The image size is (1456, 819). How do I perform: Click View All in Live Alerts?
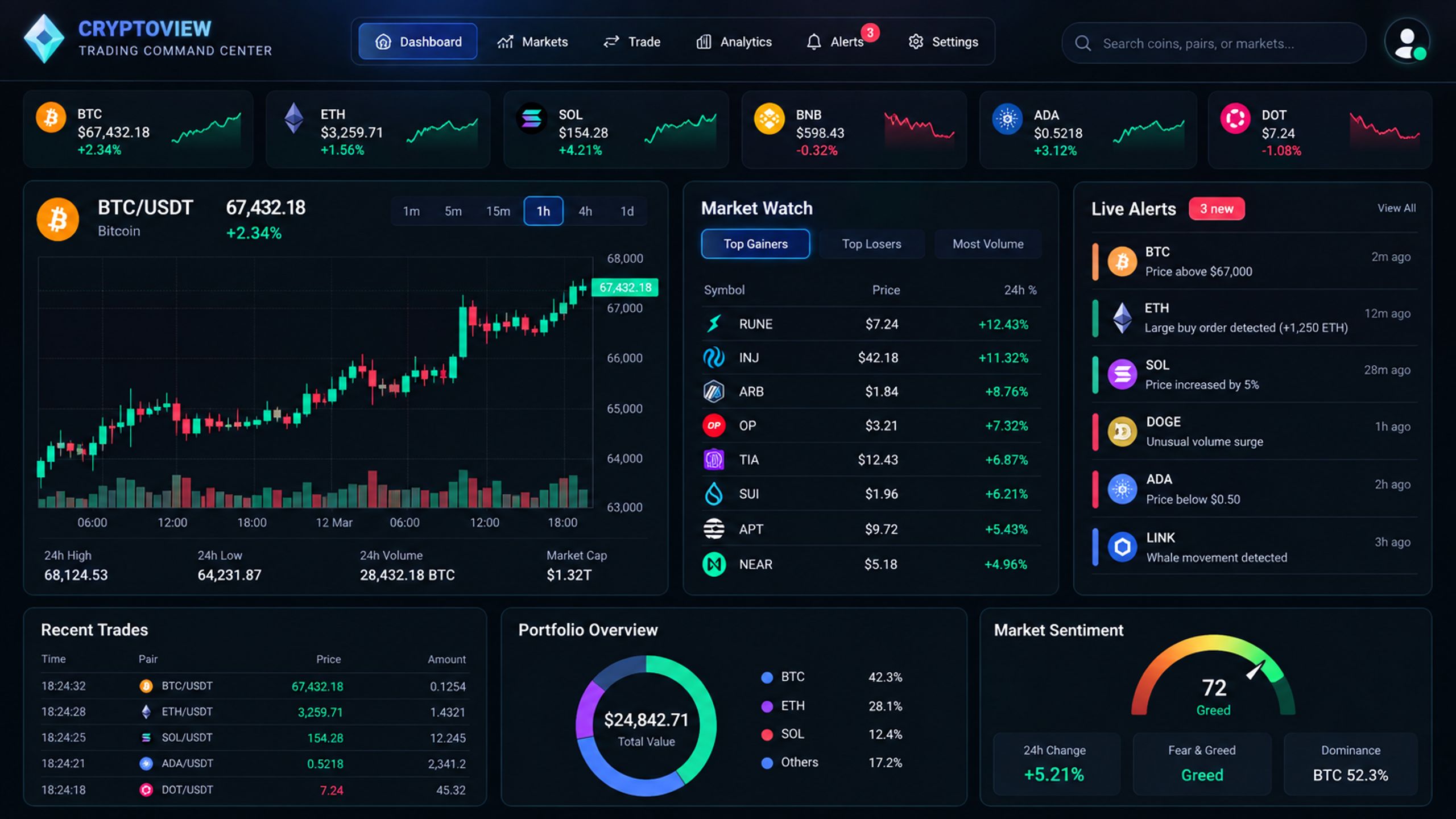click(x=1396, y=208)
